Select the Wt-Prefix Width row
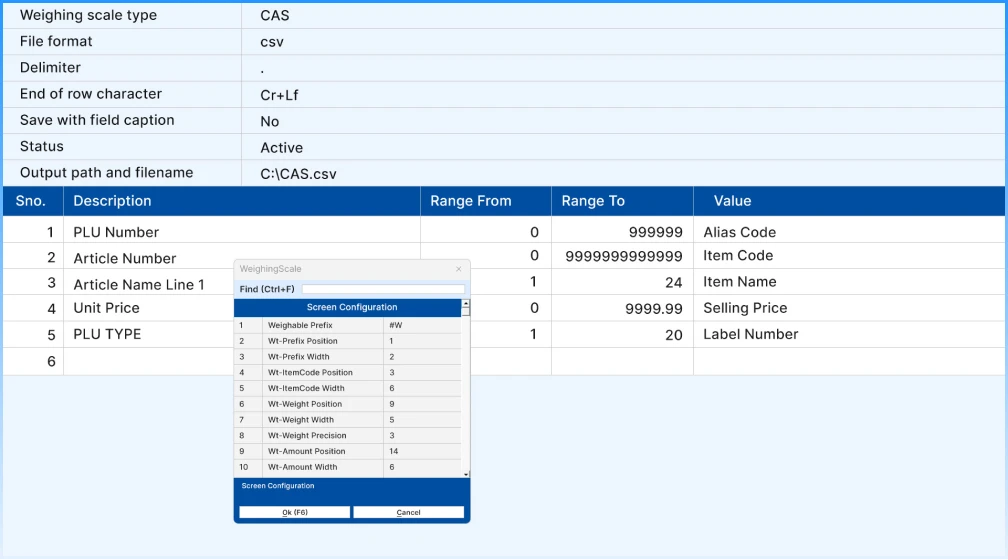The height and width of the screenshot is (560, 1008). pos(348,357)
